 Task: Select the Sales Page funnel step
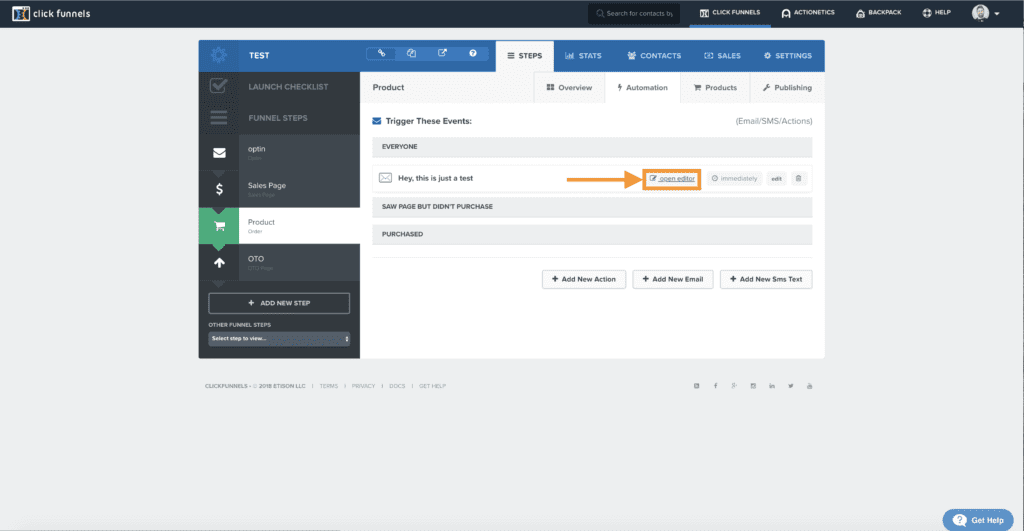pyautogui.click(x=280, y=189)
